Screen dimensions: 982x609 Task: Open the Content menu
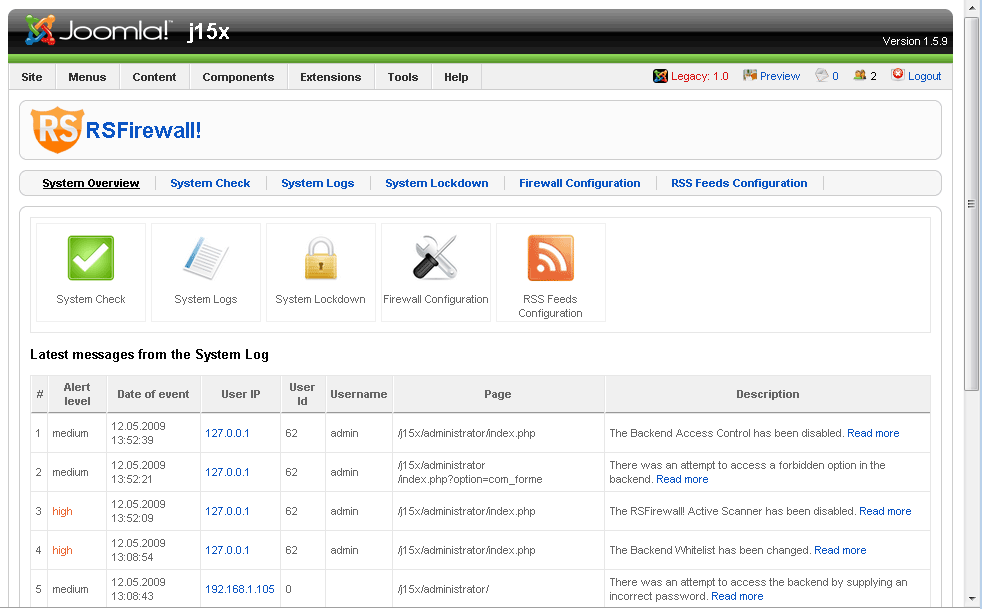[154, 77]
